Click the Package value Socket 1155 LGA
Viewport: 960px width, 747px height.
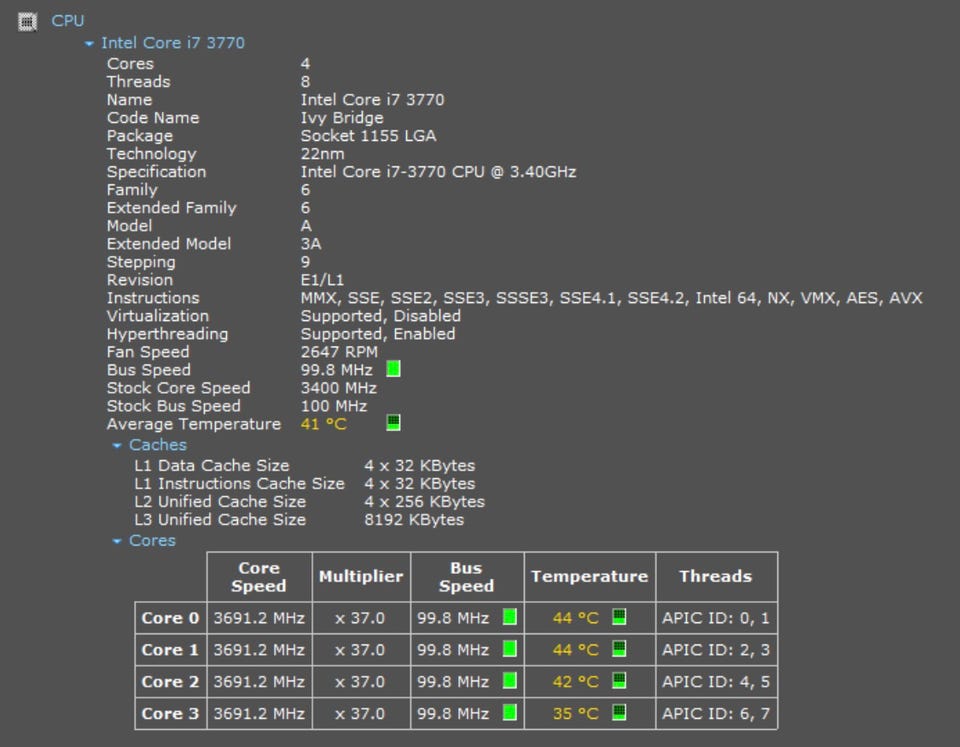pos(368,136)
